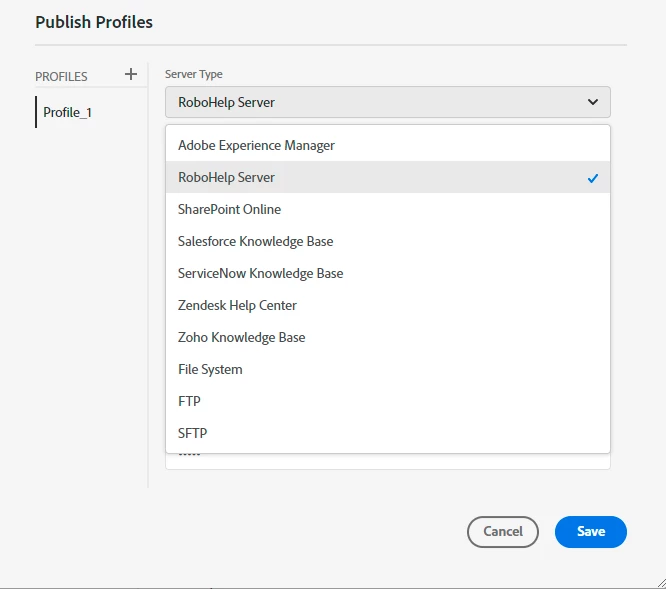666x589 pixels.
Task: Choose File System server type
Action: click(210, 369)
